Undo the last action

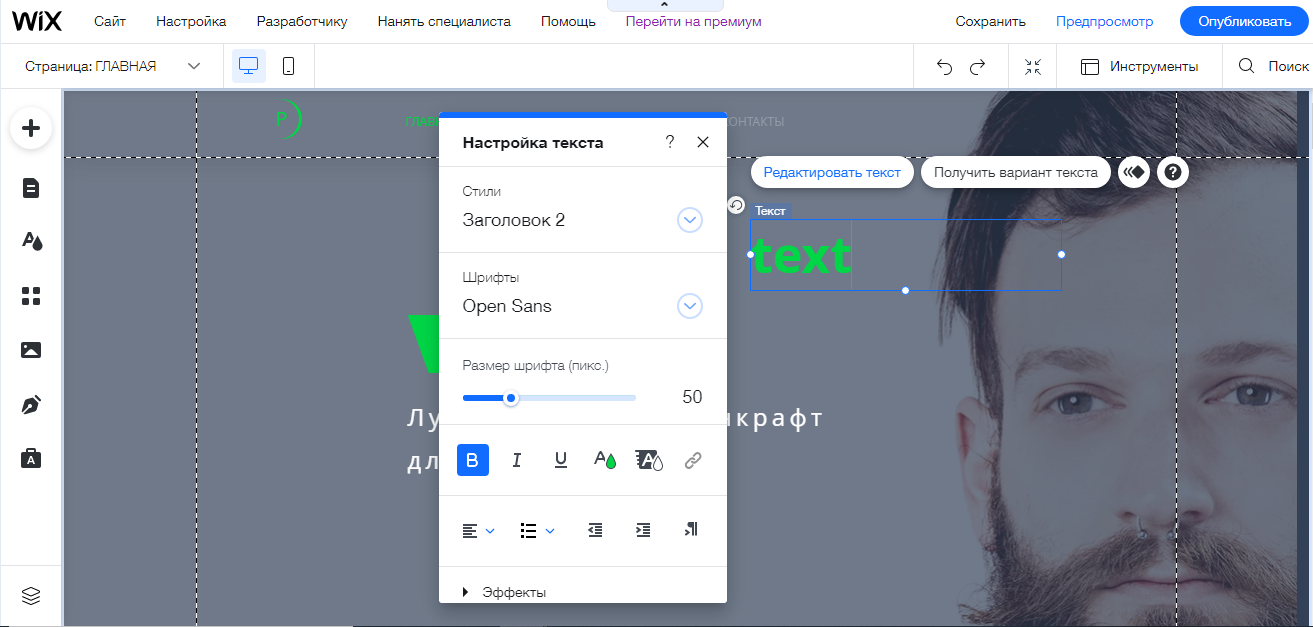pyautogui.click(x=944, y=66)
